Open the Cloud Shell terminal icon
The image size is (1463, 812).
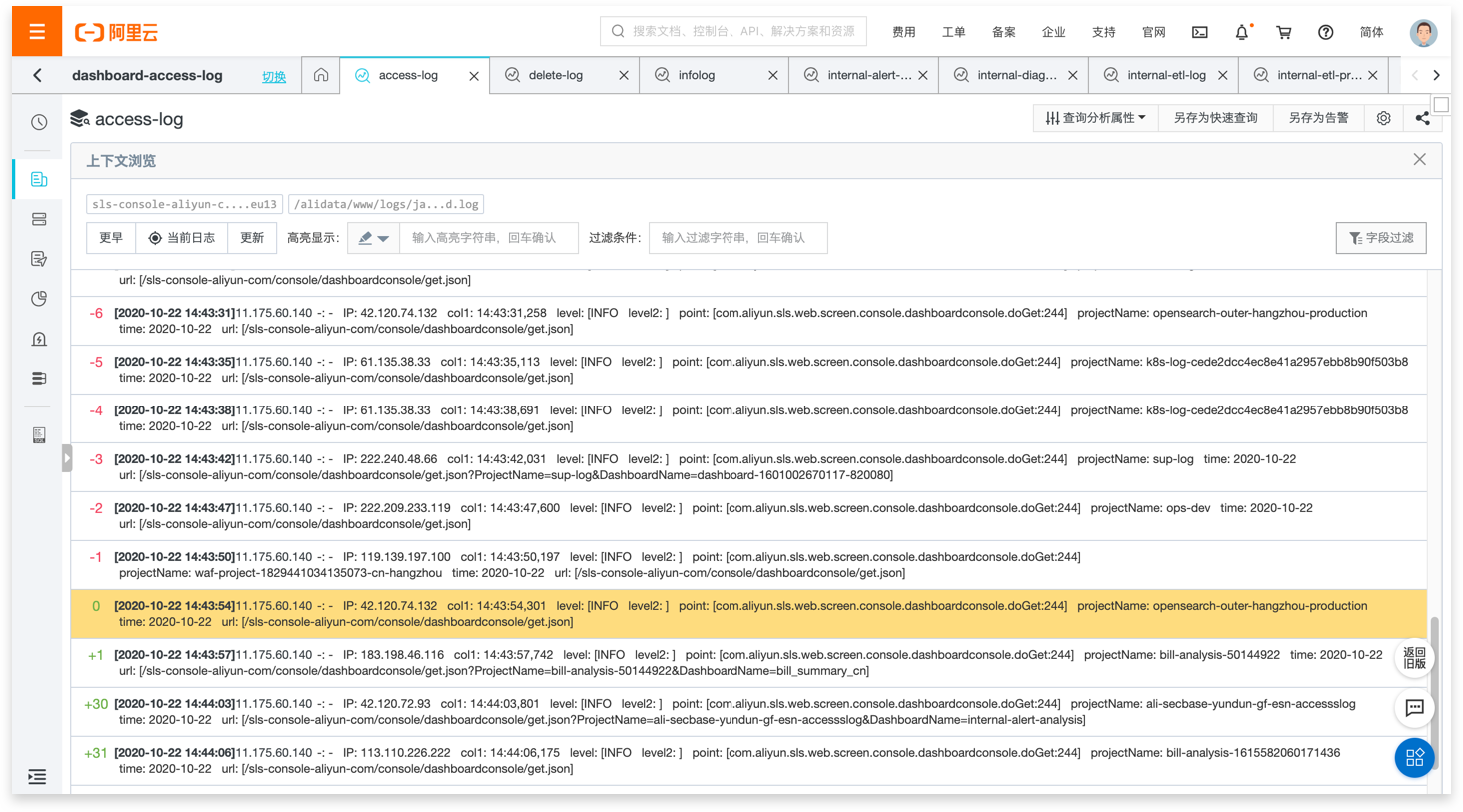(x=1200, y=32)
